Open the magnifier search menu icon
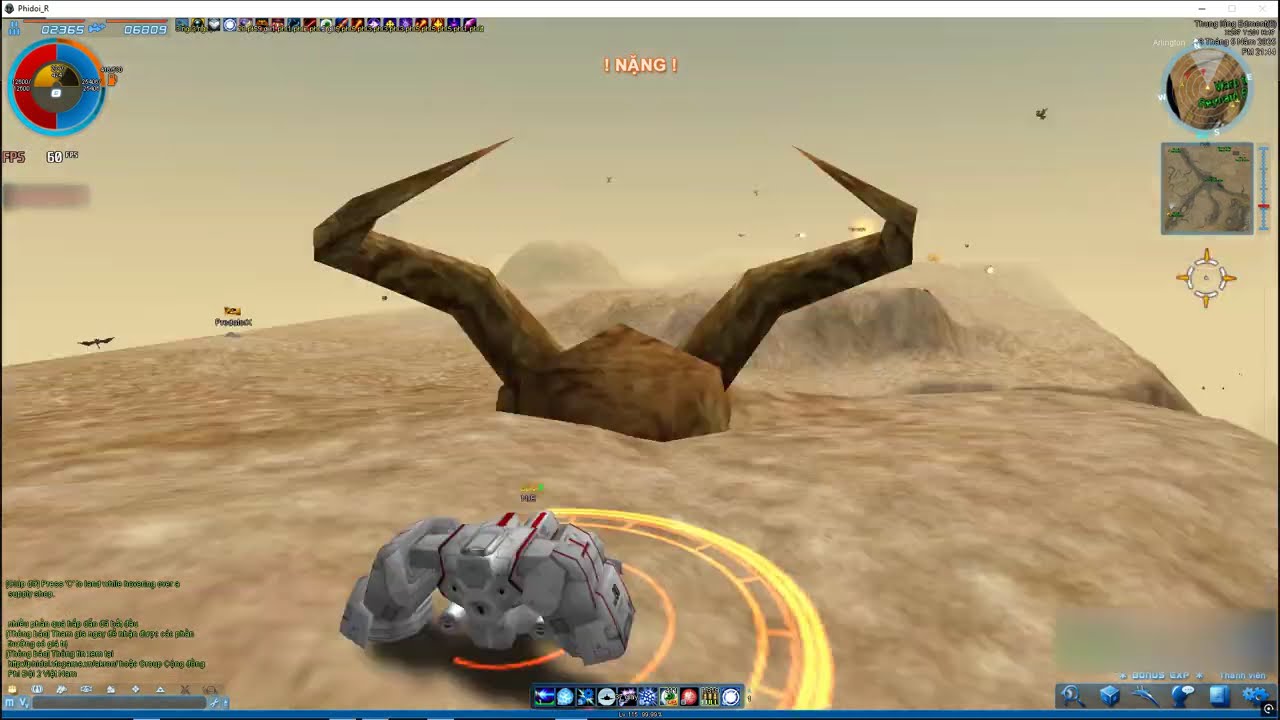Screen dimensions: 1280x720 pyautogui.click(x=1071, y=695)
